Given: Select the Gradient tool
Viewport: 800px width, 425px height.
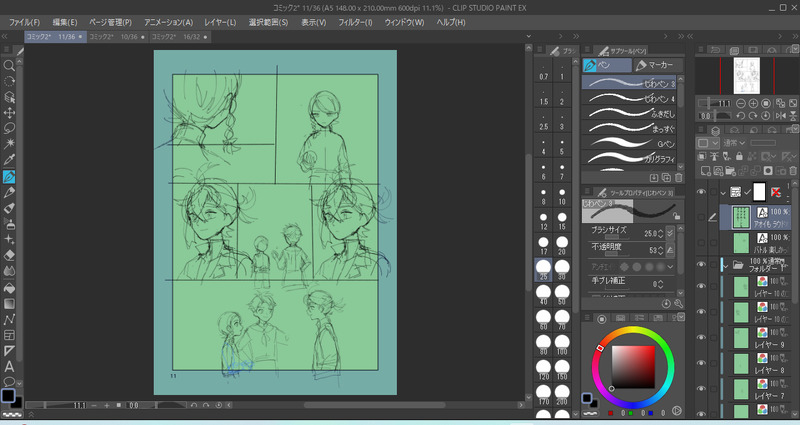Looking at the screenshot, I should [x=9, y=304].
